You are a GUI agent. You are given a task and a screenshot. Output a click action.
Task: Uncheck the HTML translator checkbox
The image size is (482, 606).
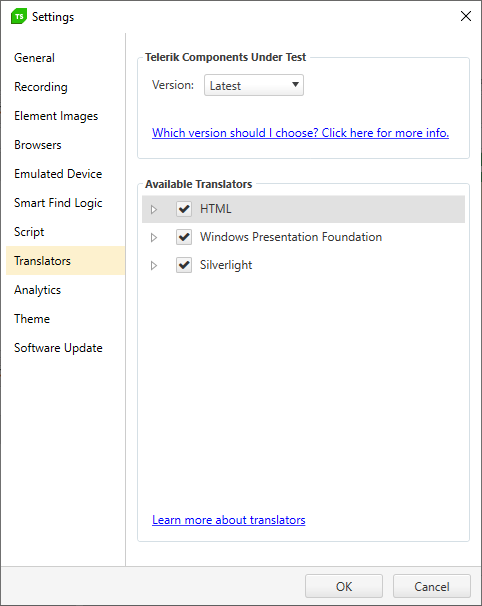coord(184,209)
